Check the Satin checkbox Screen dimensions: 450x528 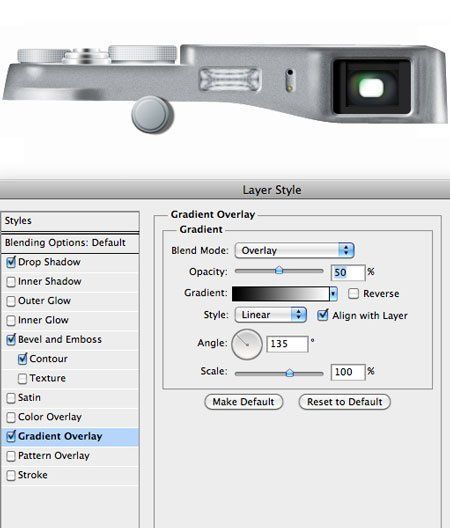pos(11,398)
